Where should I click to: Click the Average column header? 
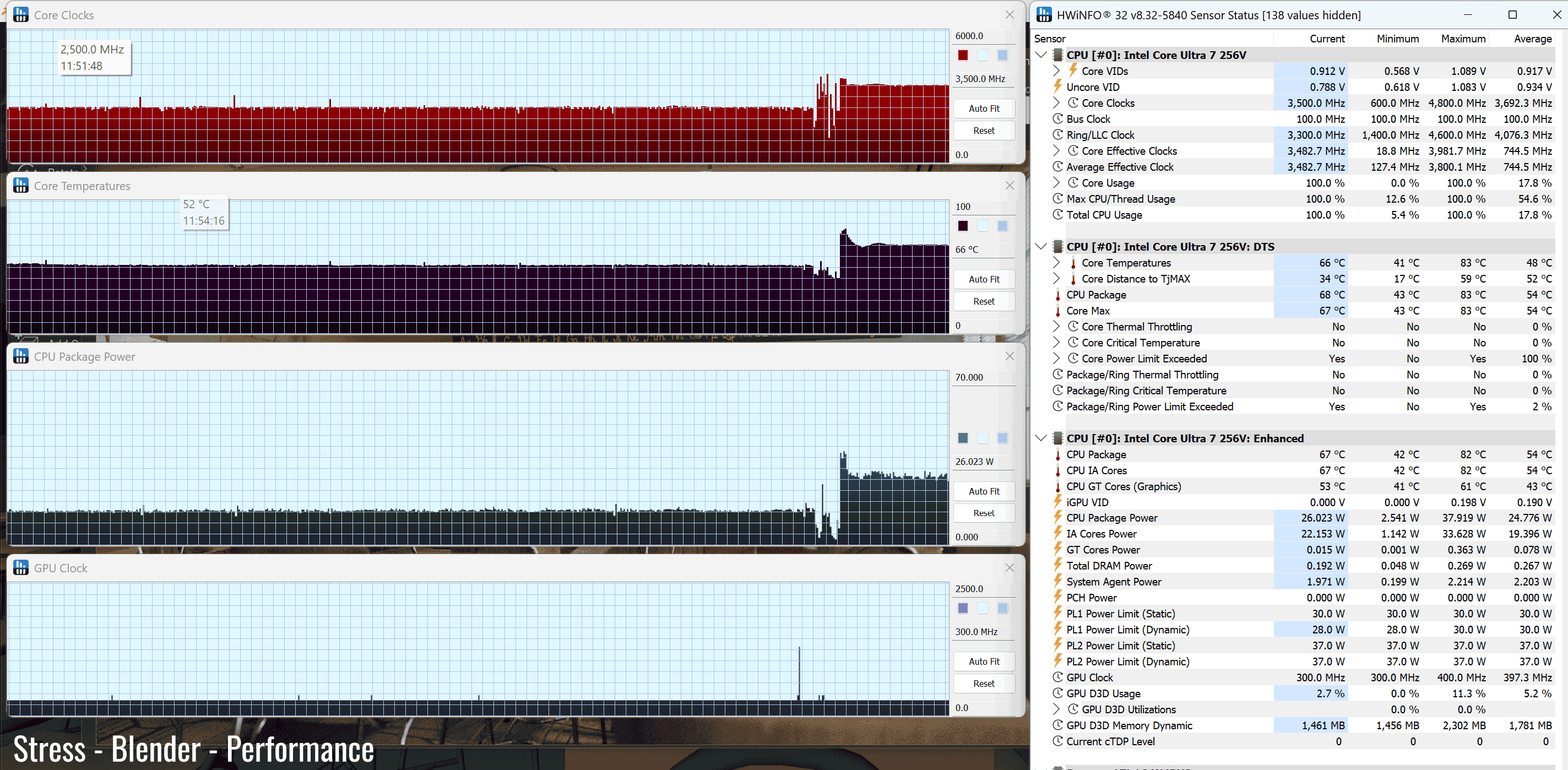click(x=1532, y=39)
